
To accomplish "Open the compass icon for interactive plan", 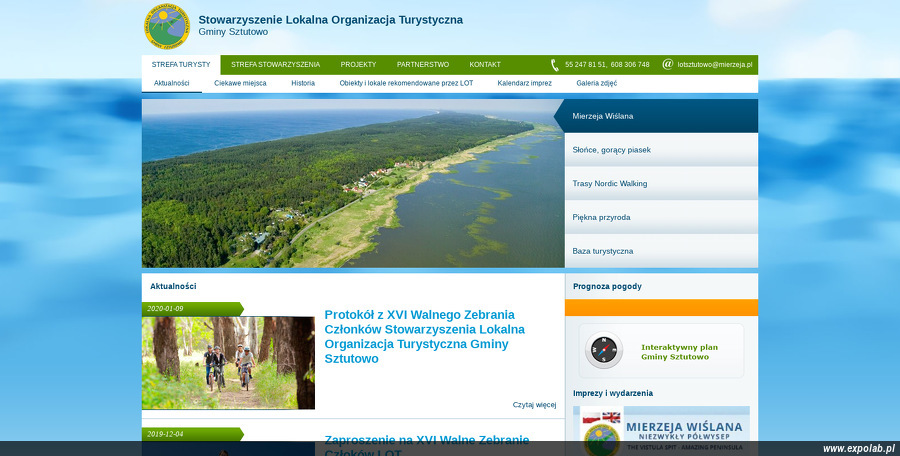I will (x=604, y=350).
